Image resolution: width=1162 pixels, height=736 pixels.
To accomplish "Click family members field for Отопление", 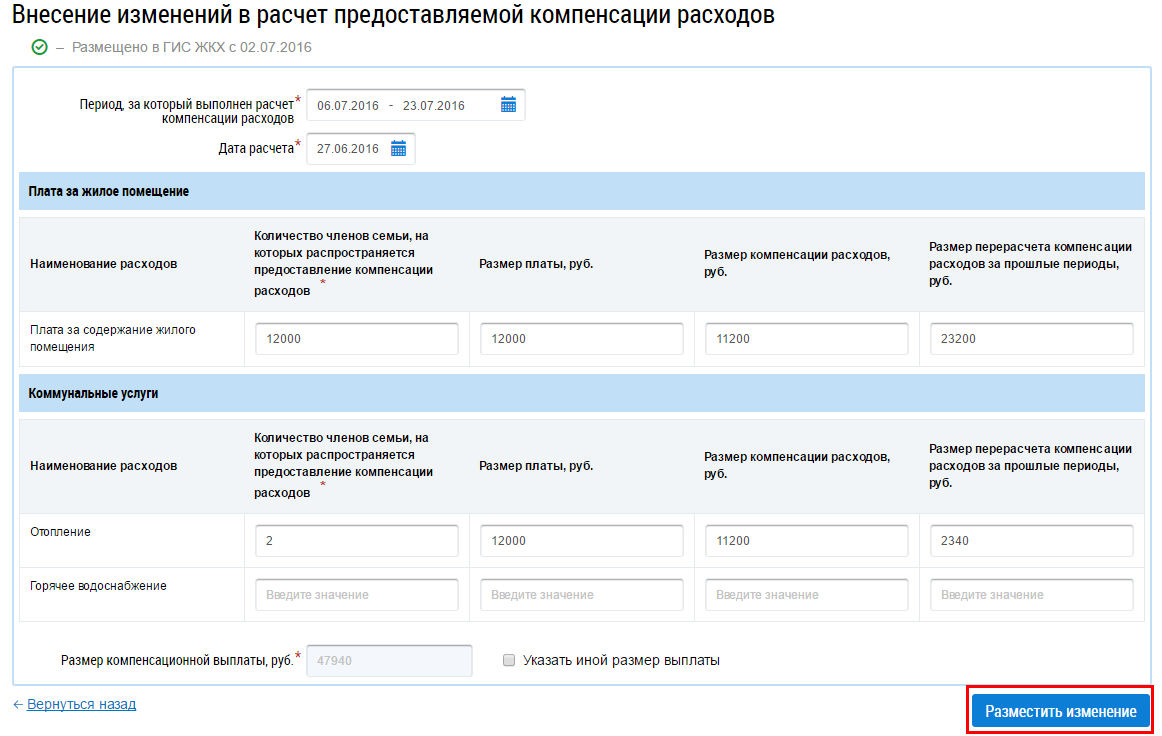I will point(356,541).
